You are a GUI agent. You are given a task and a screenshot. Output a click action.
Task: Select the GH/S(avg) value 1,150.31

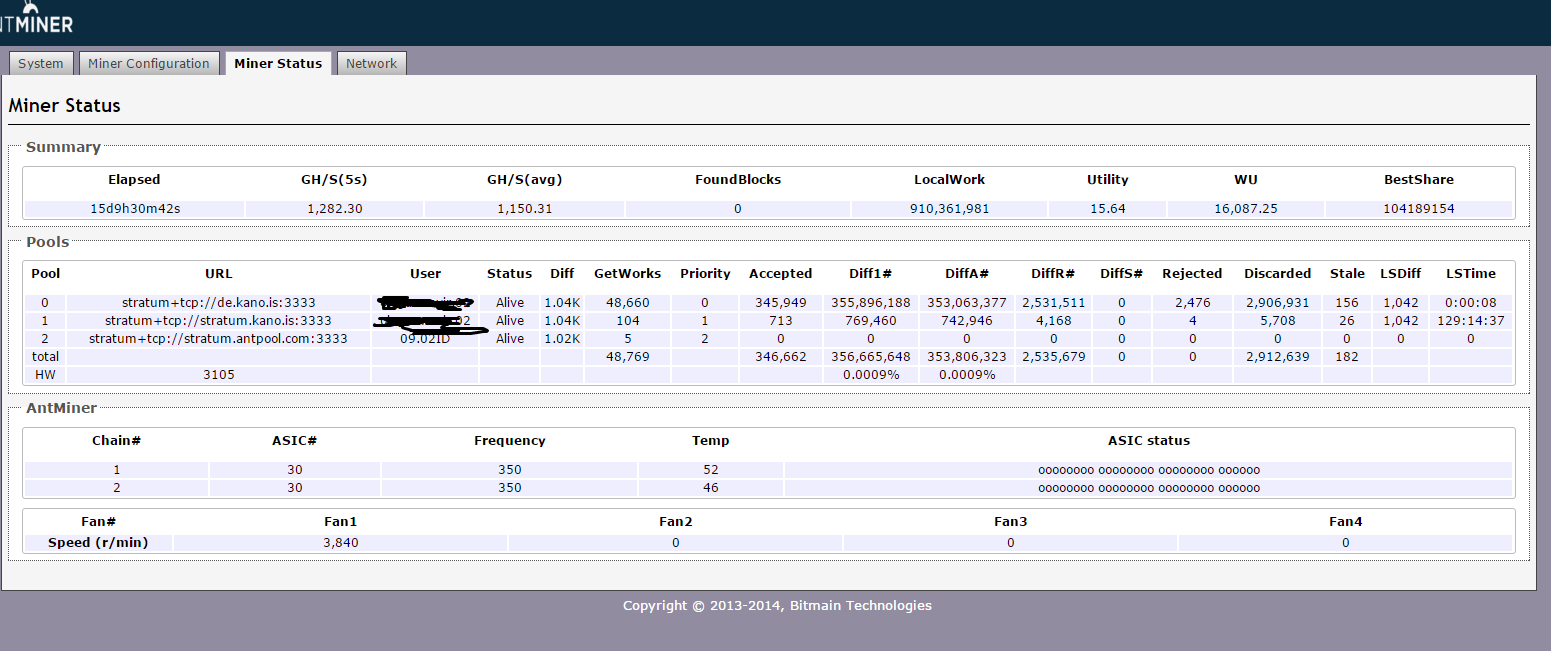[524, 209]
